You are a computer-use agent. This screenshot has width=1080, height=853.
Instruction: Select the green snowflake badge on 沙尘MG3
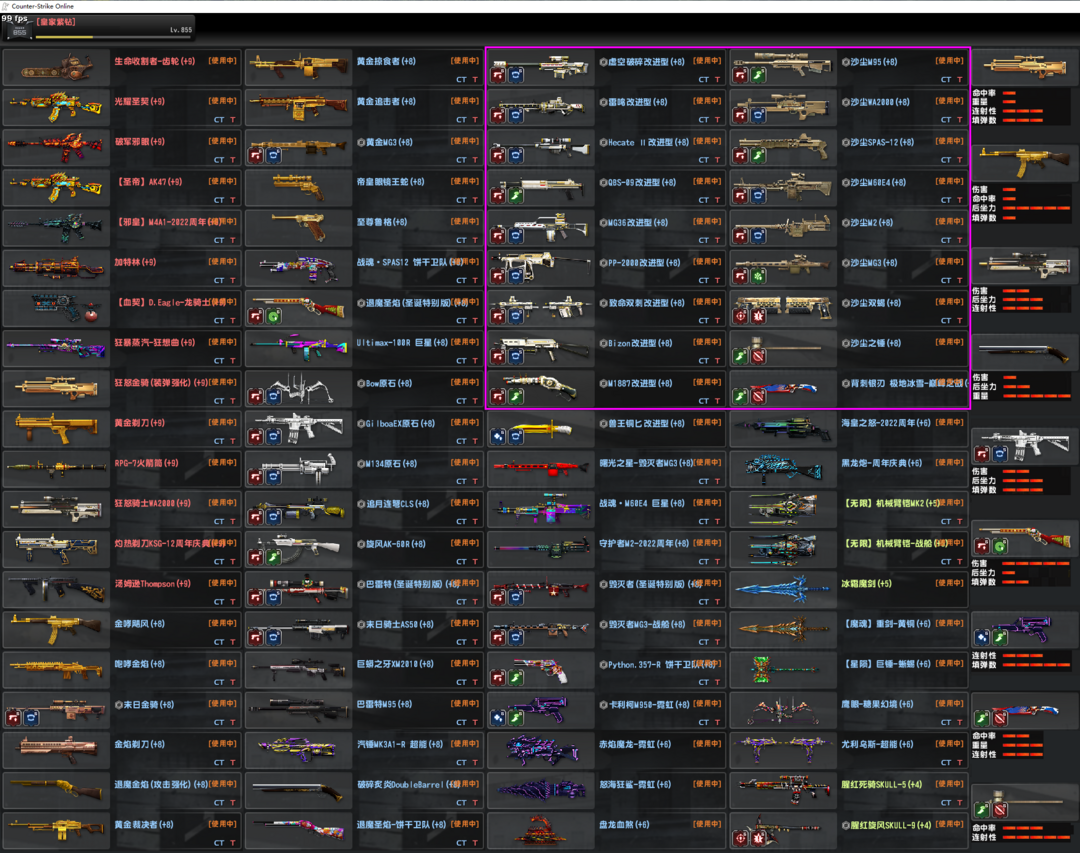tap(758, 276)
